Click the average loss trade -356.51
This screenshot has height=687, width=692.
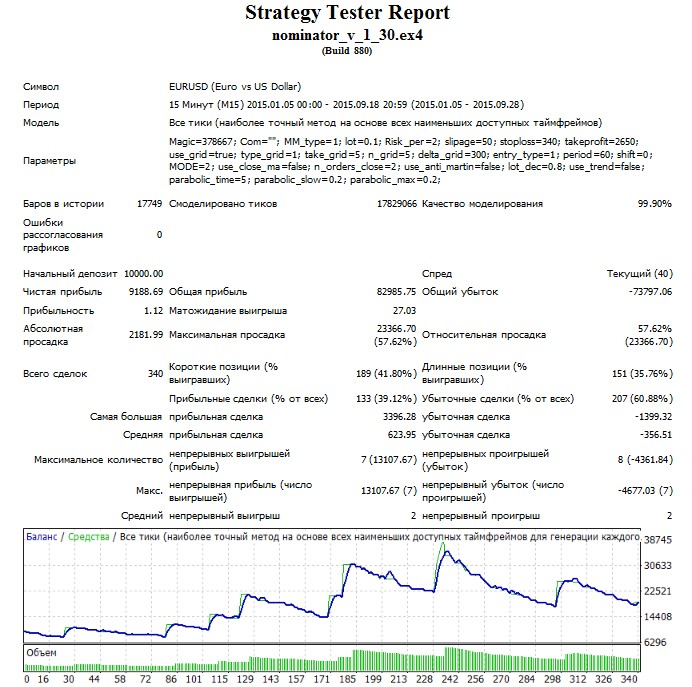(656, 435)
